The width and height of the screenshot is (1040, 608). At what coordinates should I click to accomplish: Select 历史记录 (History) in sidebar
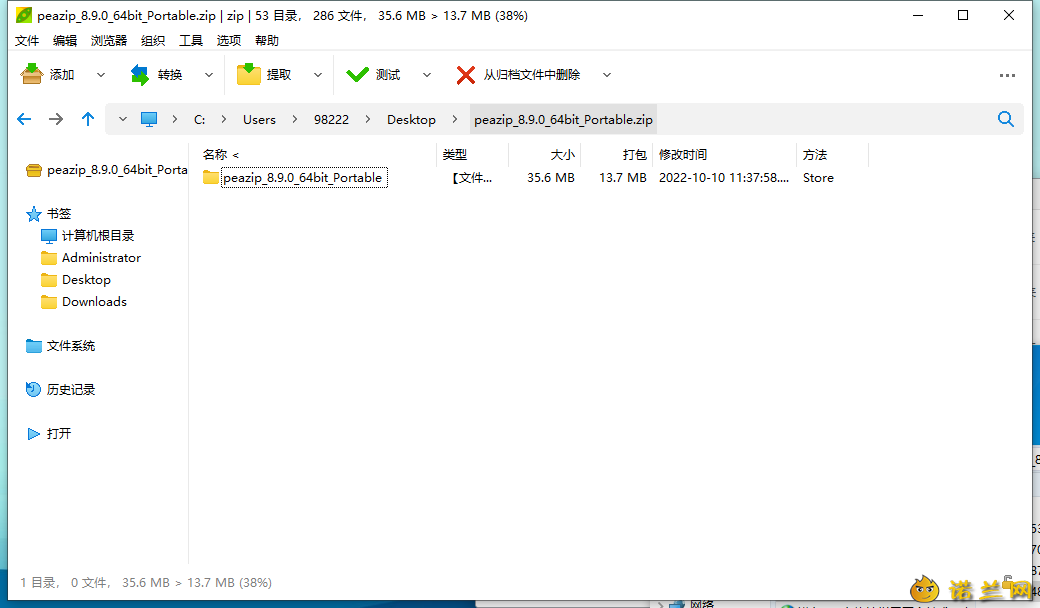(60, 389)
